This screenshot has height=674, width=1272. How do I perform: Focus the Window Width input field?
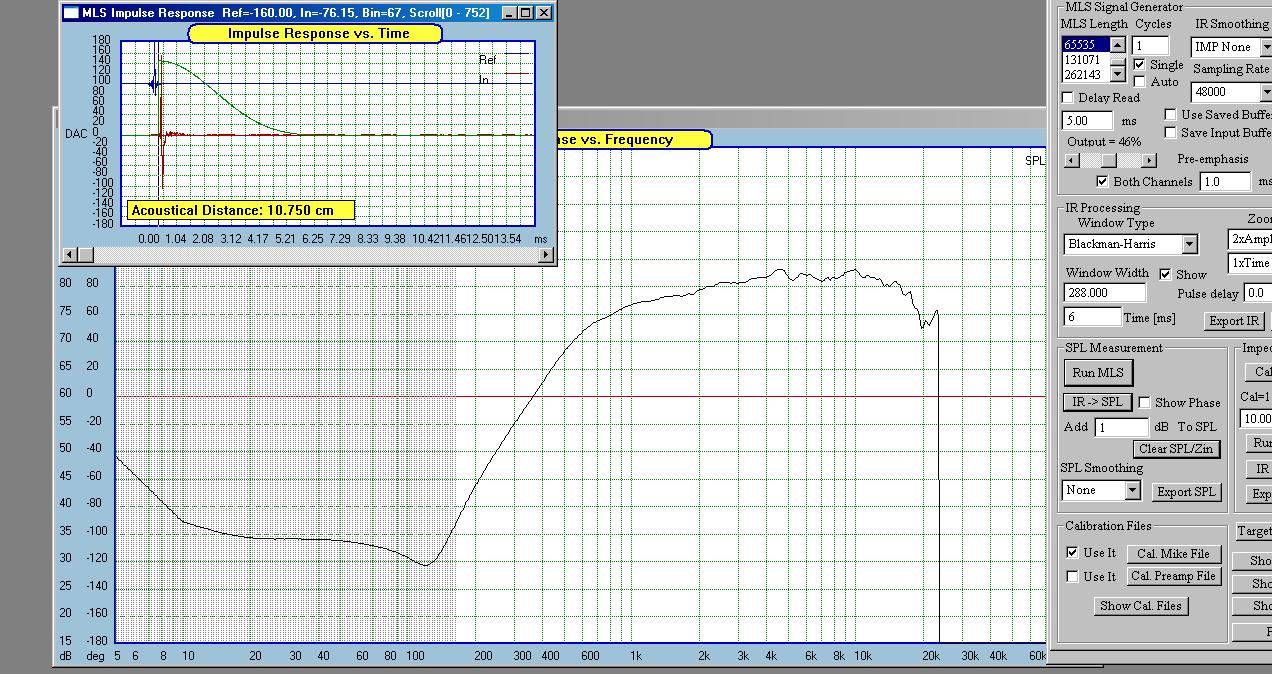click(x=1105, y=293)
